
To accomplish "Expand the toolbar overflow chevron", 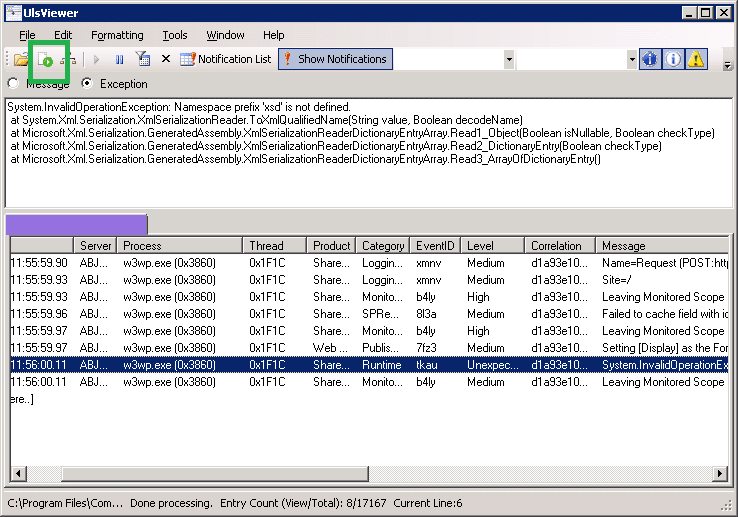I will [728, 65].
